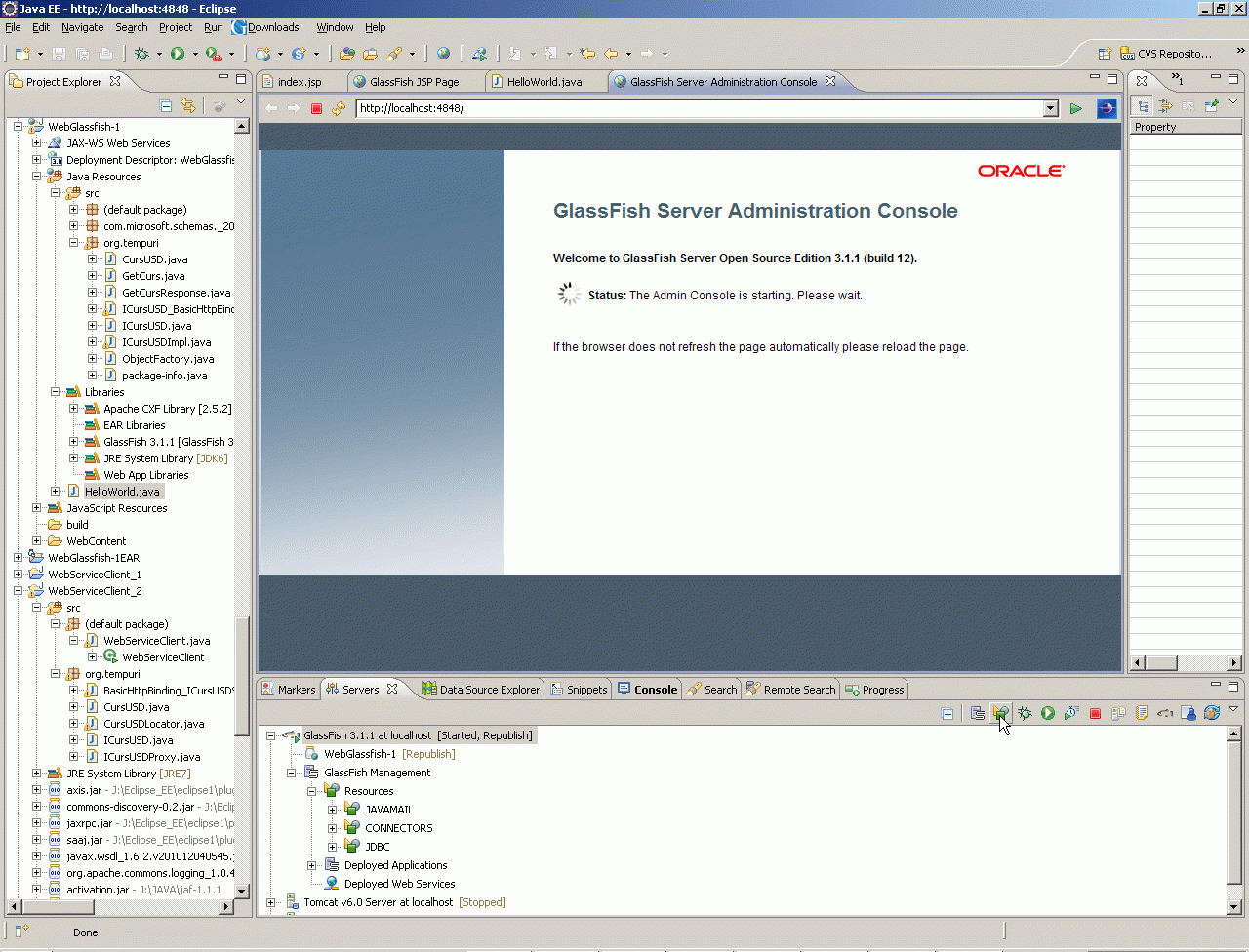Viewport: 1249px width, 952px height.
Task: Click the Run External Tools toolbar icon
Action: click(214, 54)
